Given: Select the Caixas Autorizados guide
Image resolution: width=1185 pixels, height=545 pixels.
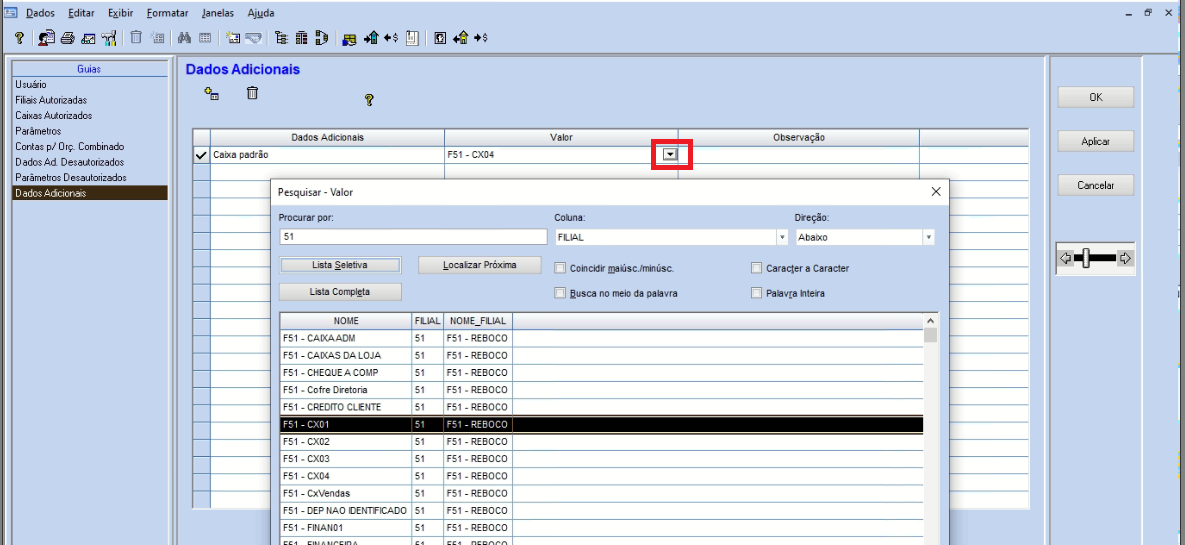Looking at the screenshot, I should pos(90,116).
